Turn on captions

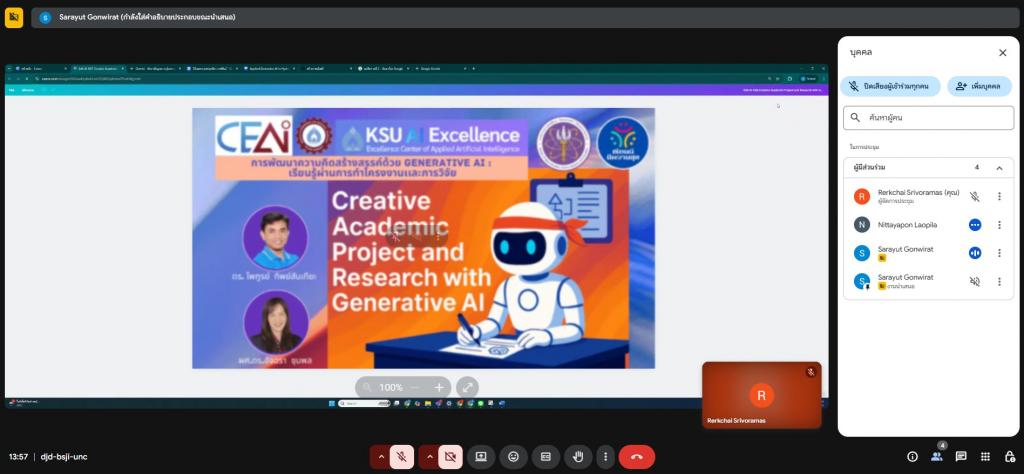[x=545, y=457]
